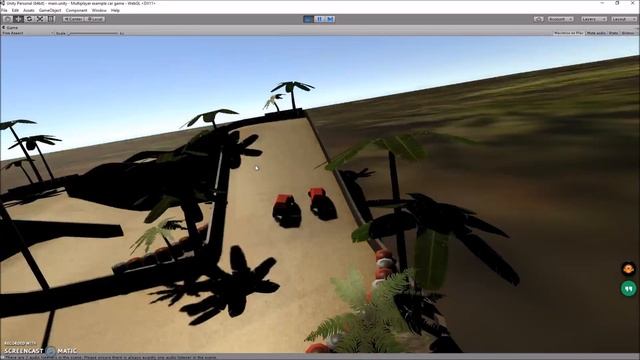Open the Help menu

[x=115, y=10]
